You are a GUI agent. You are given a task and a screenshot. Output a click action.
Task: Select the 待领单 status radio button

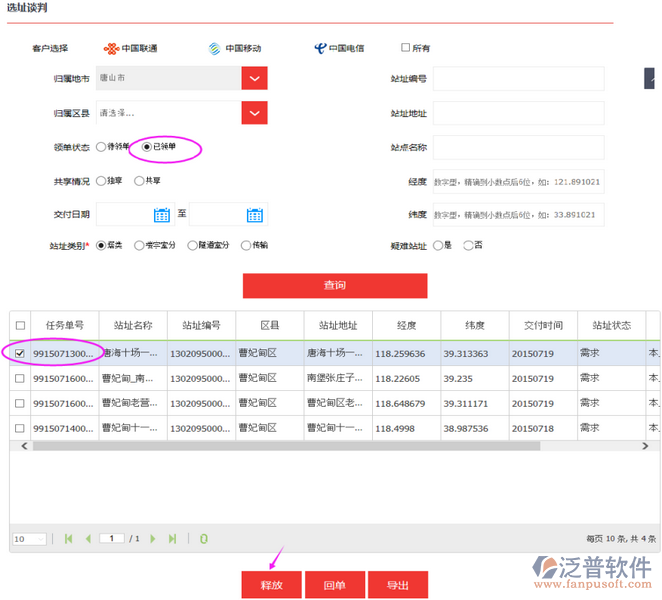coord(101,147)
